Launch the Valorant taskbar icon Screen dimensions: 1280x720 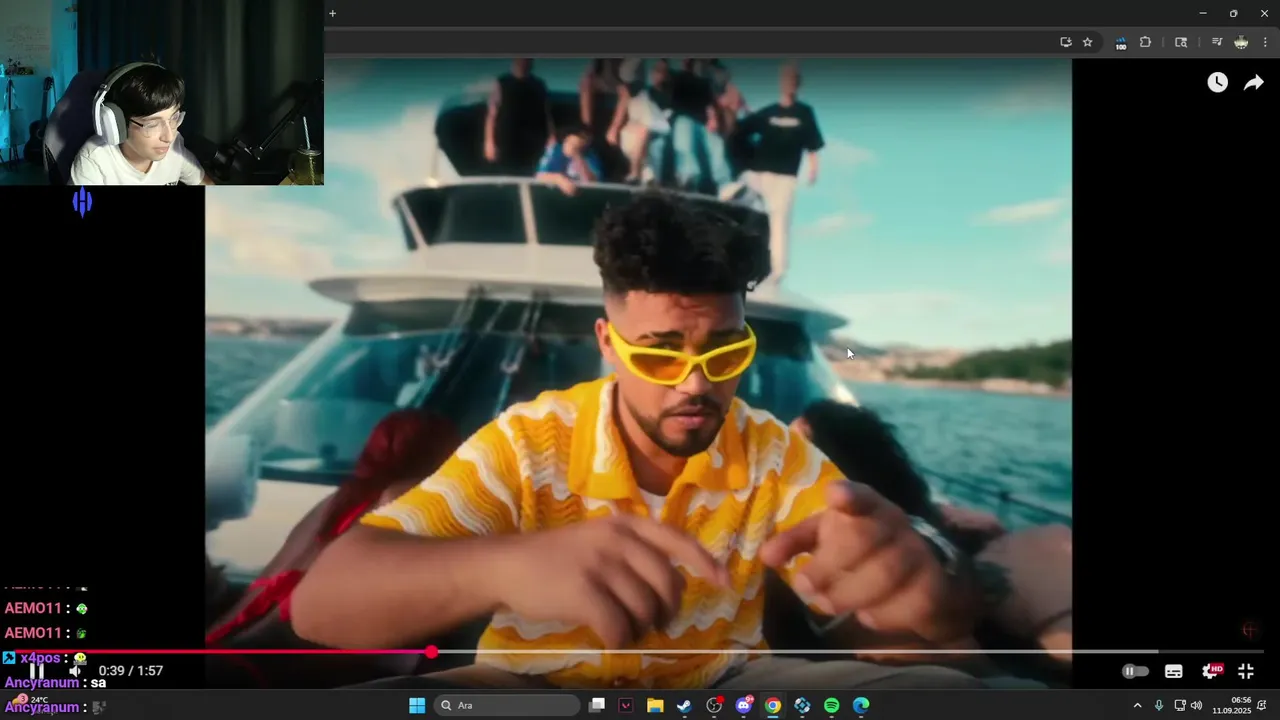tap(626, 705)
